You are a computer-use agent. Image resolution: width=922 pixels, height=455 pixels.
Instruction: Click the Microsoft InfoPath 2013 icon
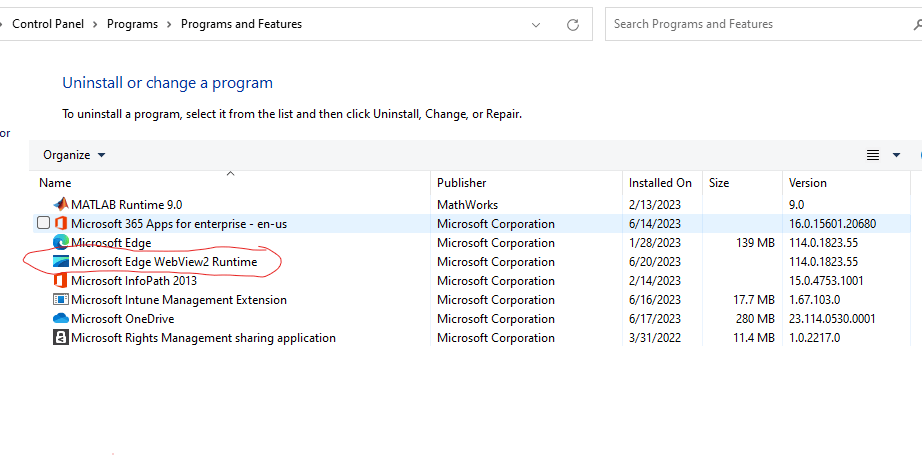pyautogui.click(x=61, y=280)
